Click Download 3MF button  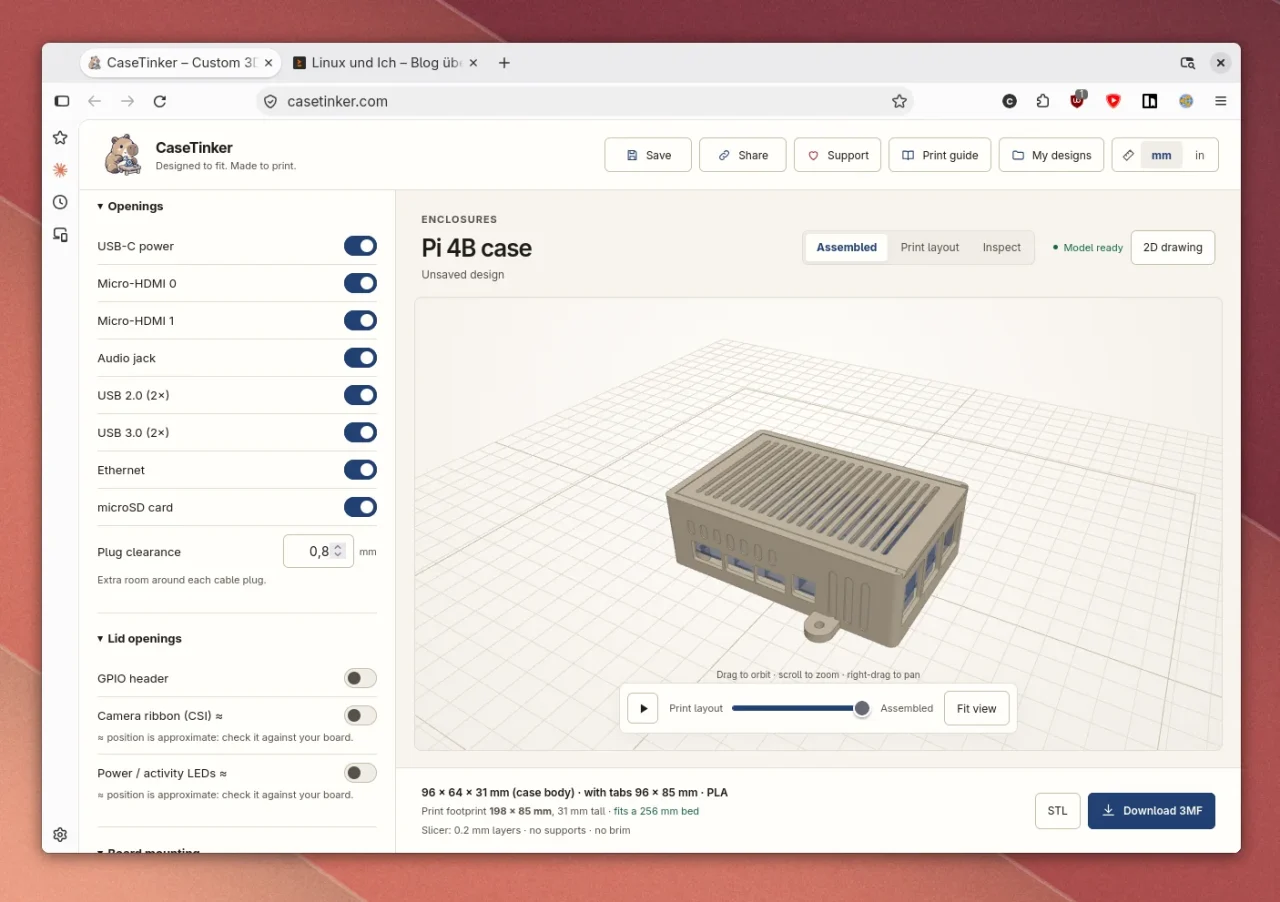[1151, 811]
